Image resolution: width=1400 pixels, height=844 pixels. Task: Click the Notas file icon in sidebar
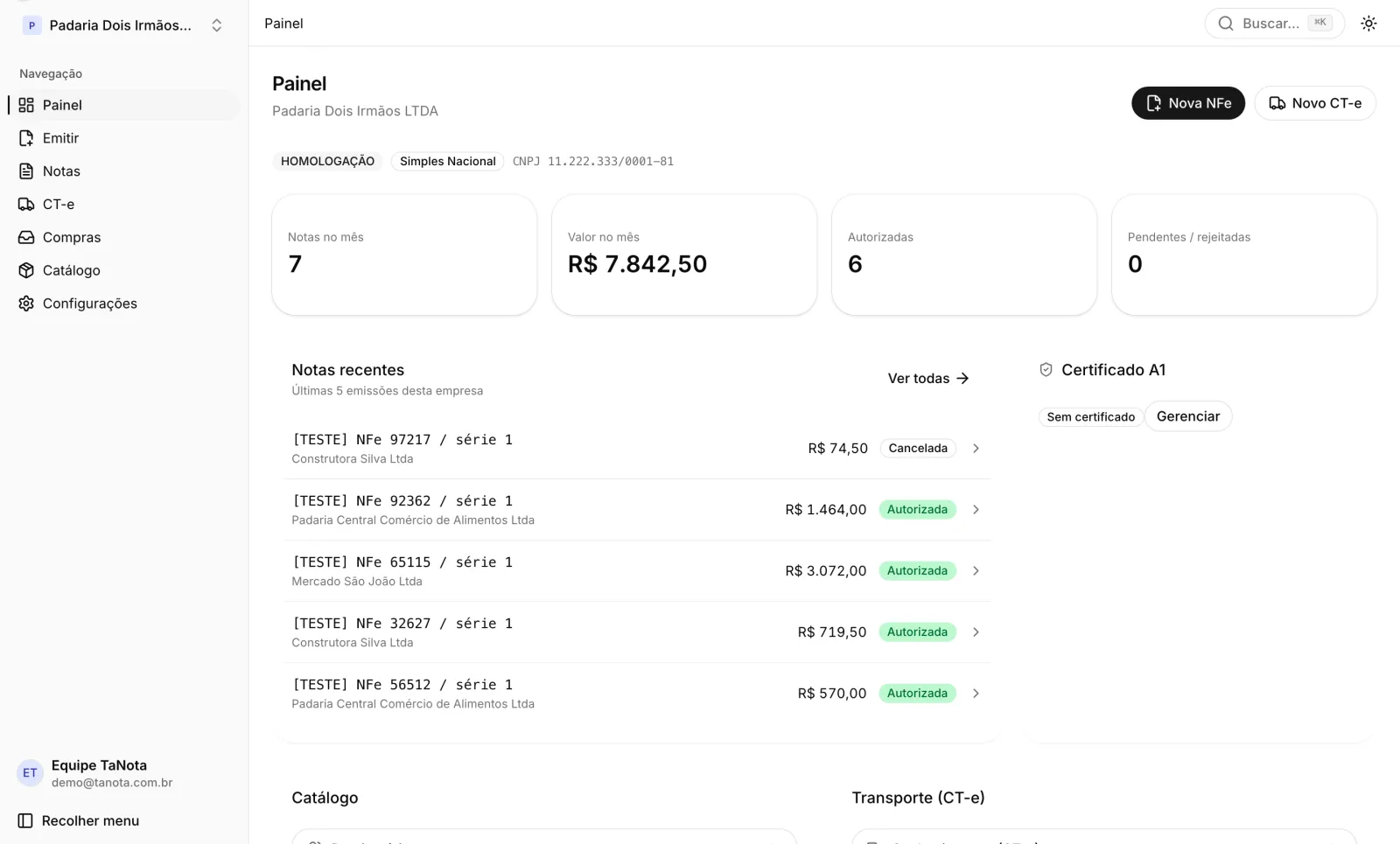tap(26, 171)
